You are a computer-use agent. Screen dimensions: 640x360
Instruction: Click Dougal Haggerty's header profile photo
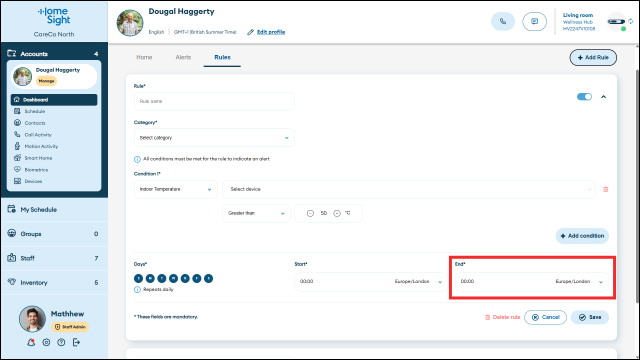pyautogui.click(x=130, y=23)
